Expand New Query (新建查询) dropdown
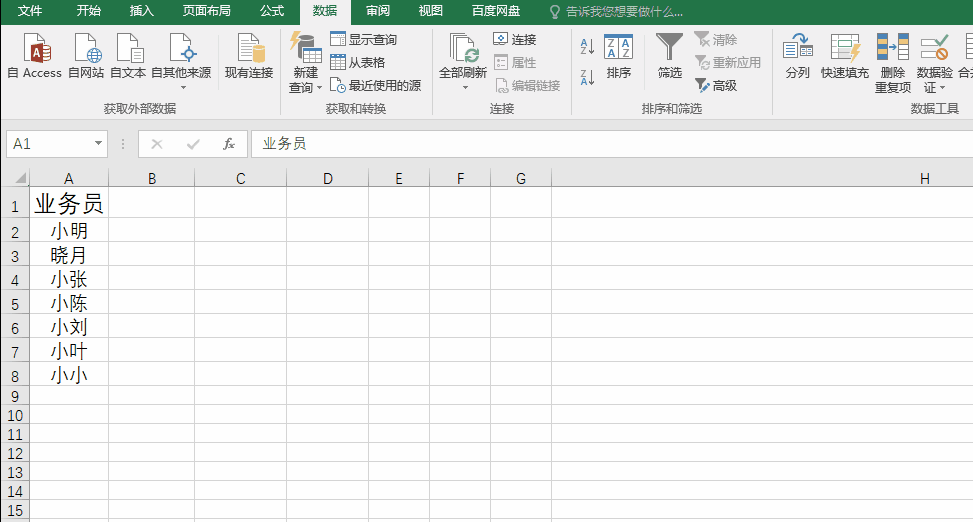 pos(320,88)
